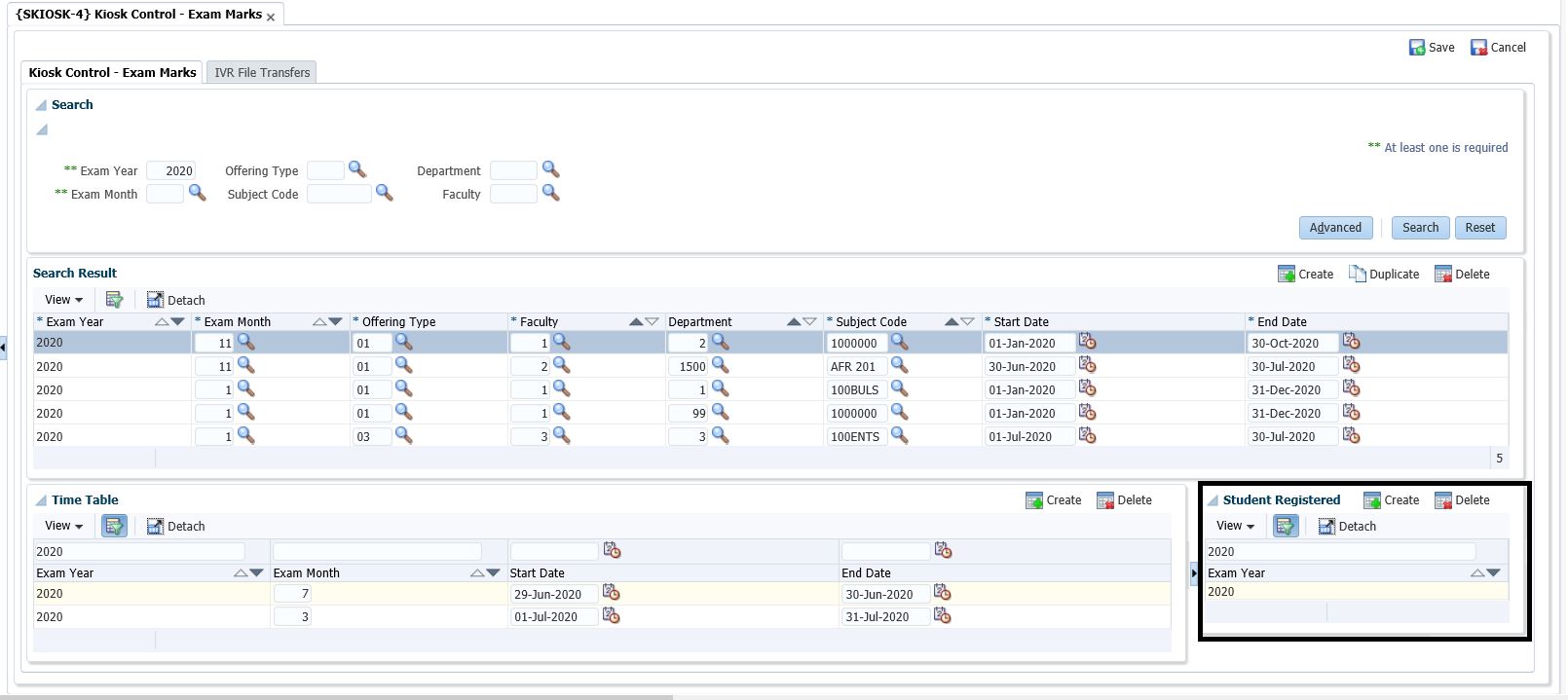Click the Cancel icon button

click(x=1498, y=47)
